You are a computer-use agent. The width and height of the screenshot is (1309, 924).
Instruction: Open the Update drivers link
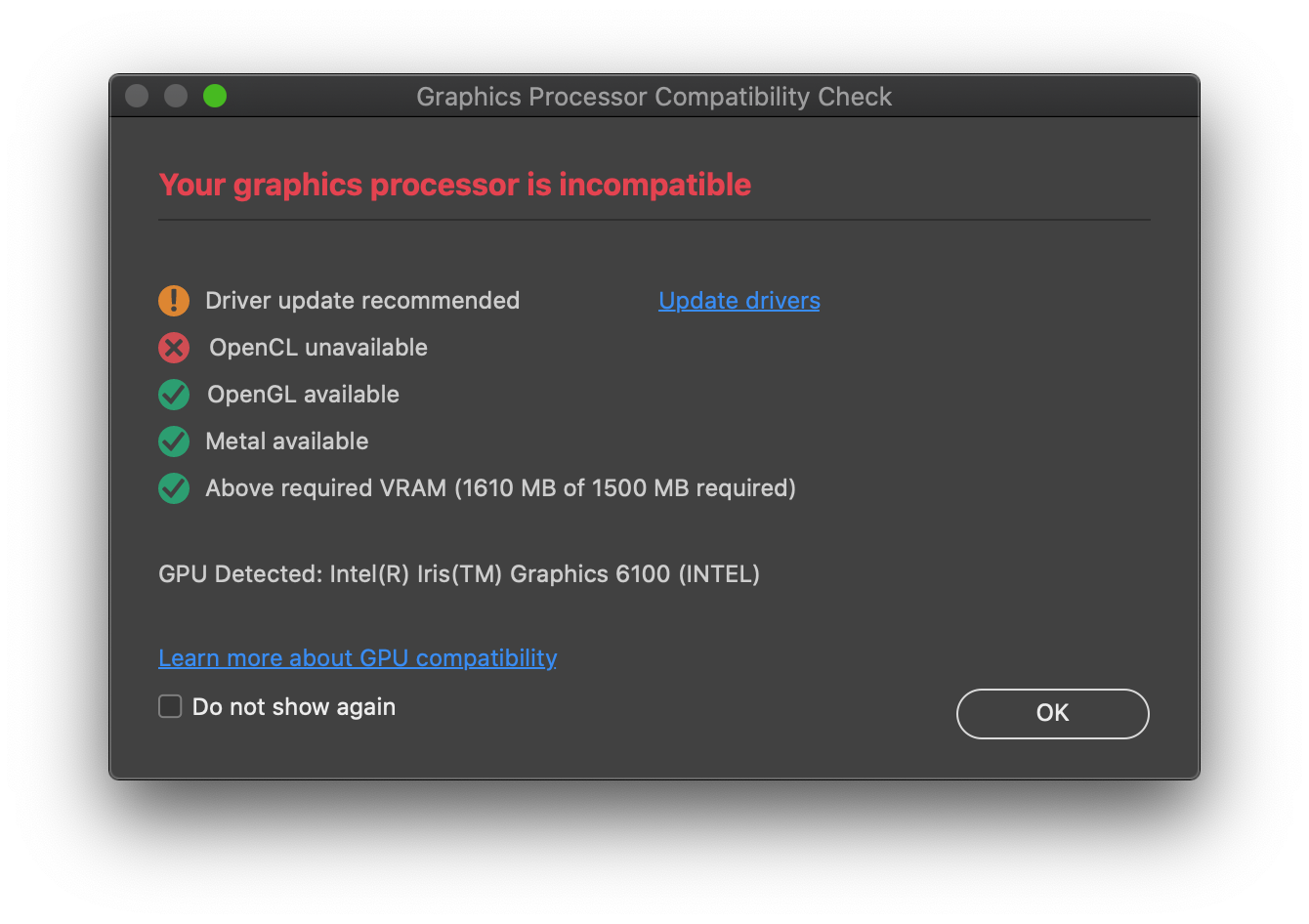click(739, 300)
